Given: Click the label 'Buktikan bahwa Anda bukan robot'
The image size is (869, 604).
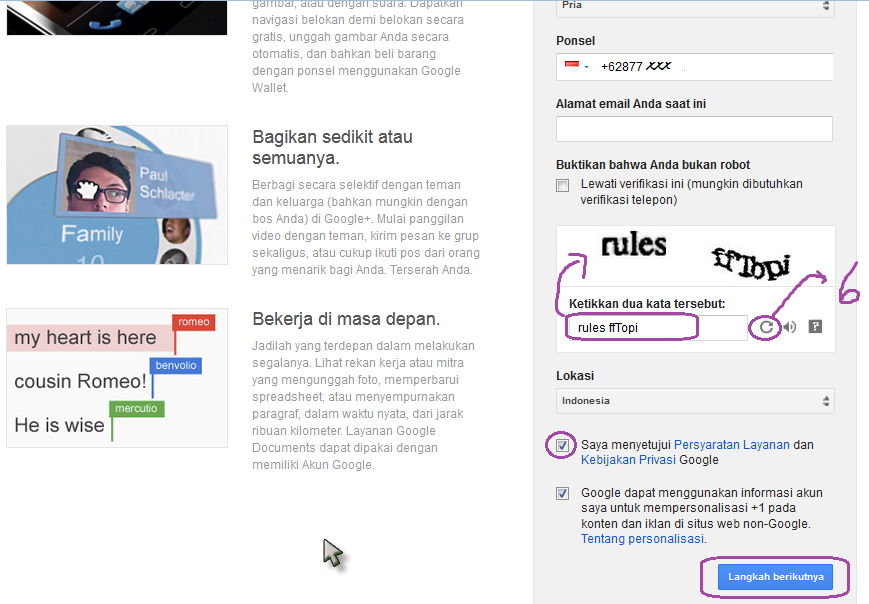Looking at the screenshot, I should click(x=653, y=165).
